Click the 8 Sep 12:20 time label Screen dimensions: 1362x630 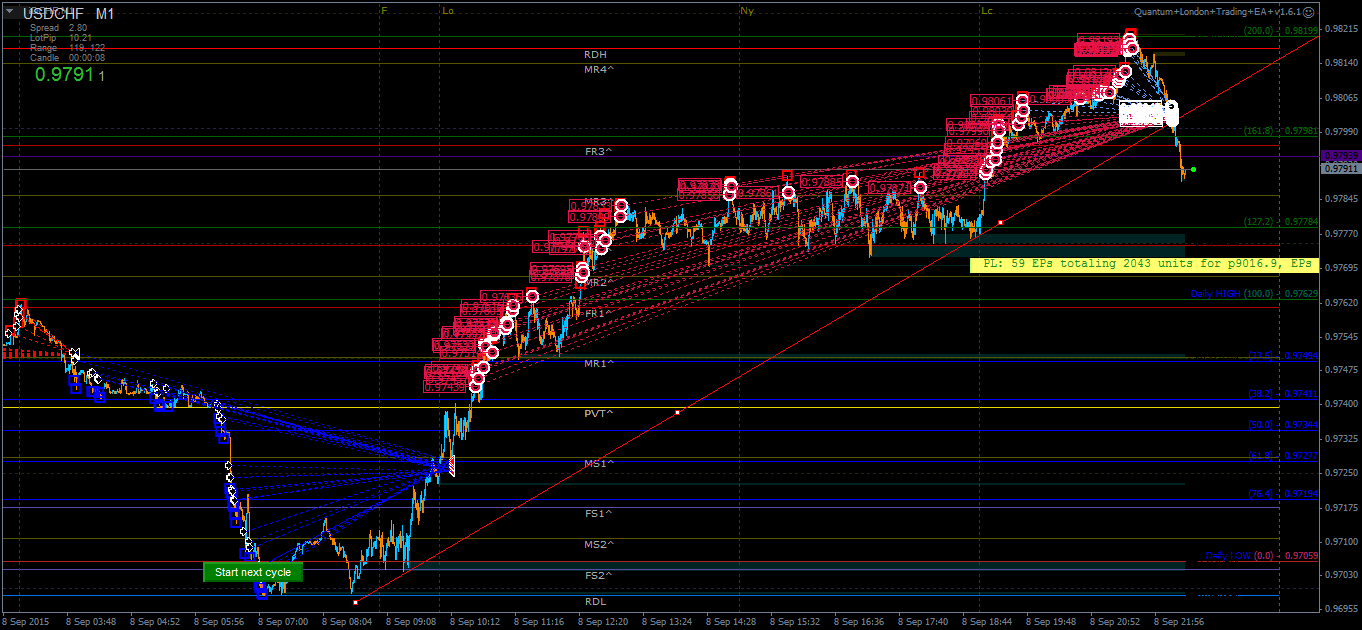point(603,621)
